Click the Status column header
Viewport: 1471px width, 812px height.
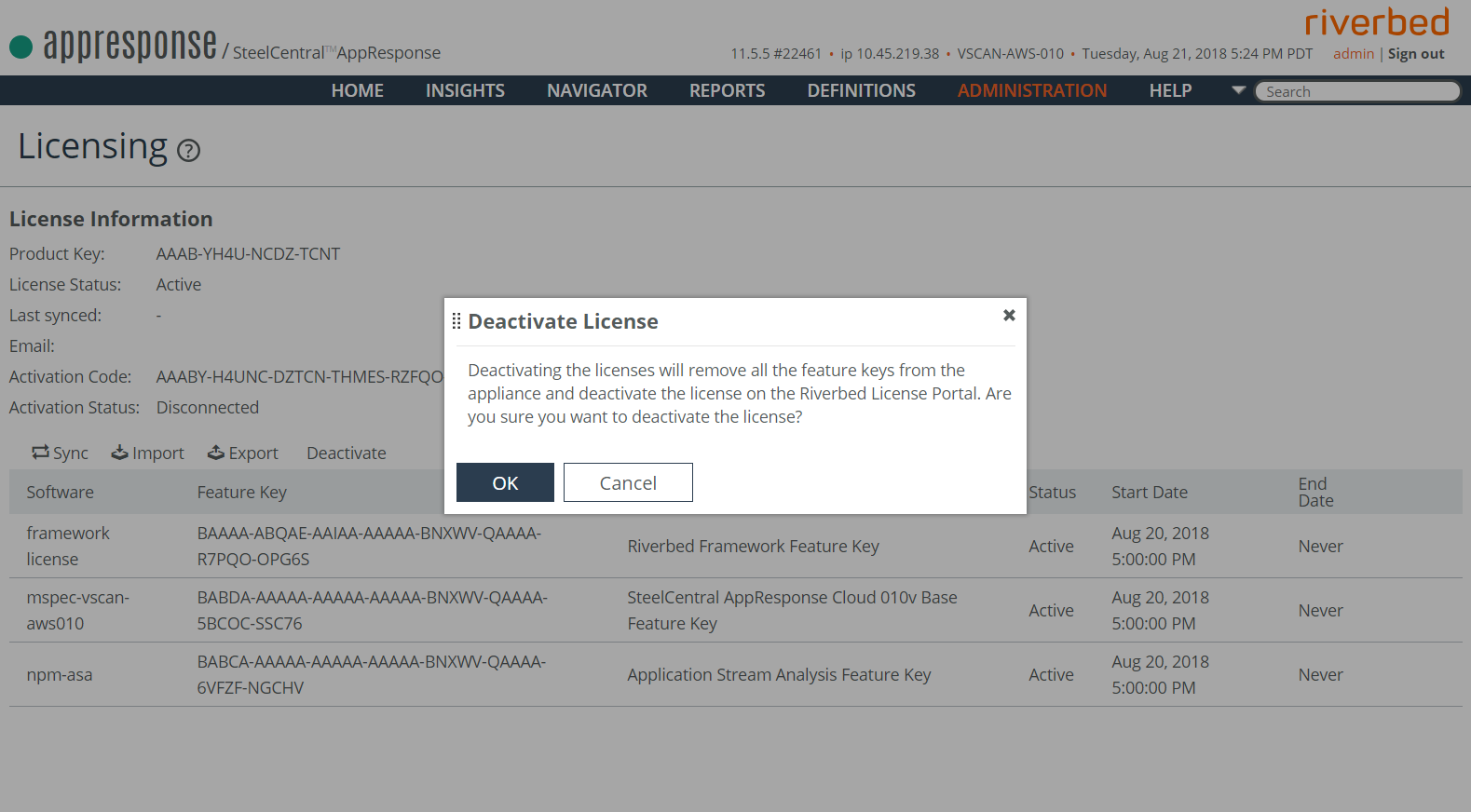(1052, 492)
